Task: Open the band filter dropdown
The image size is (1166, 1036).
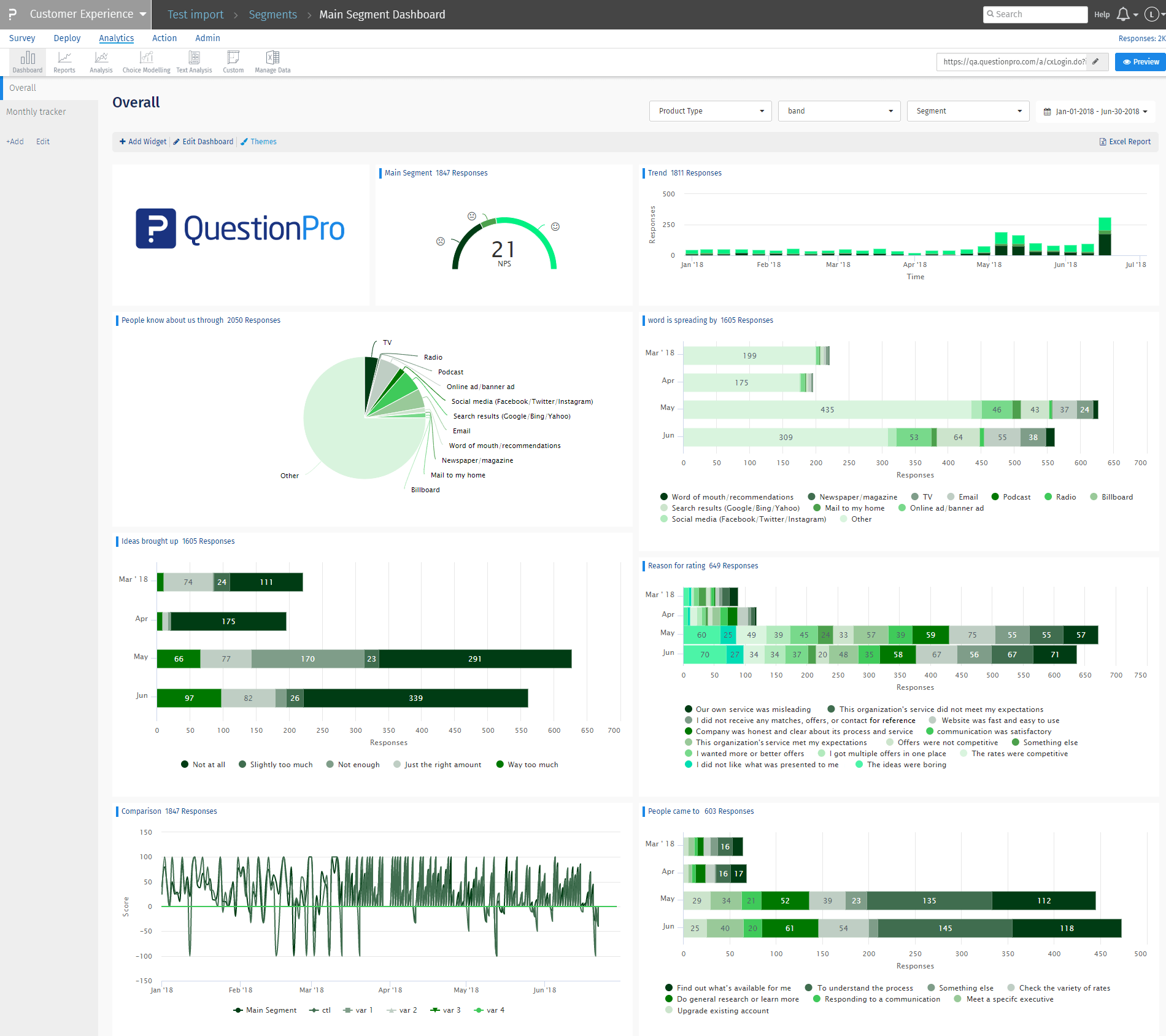Action: [839, 111]
